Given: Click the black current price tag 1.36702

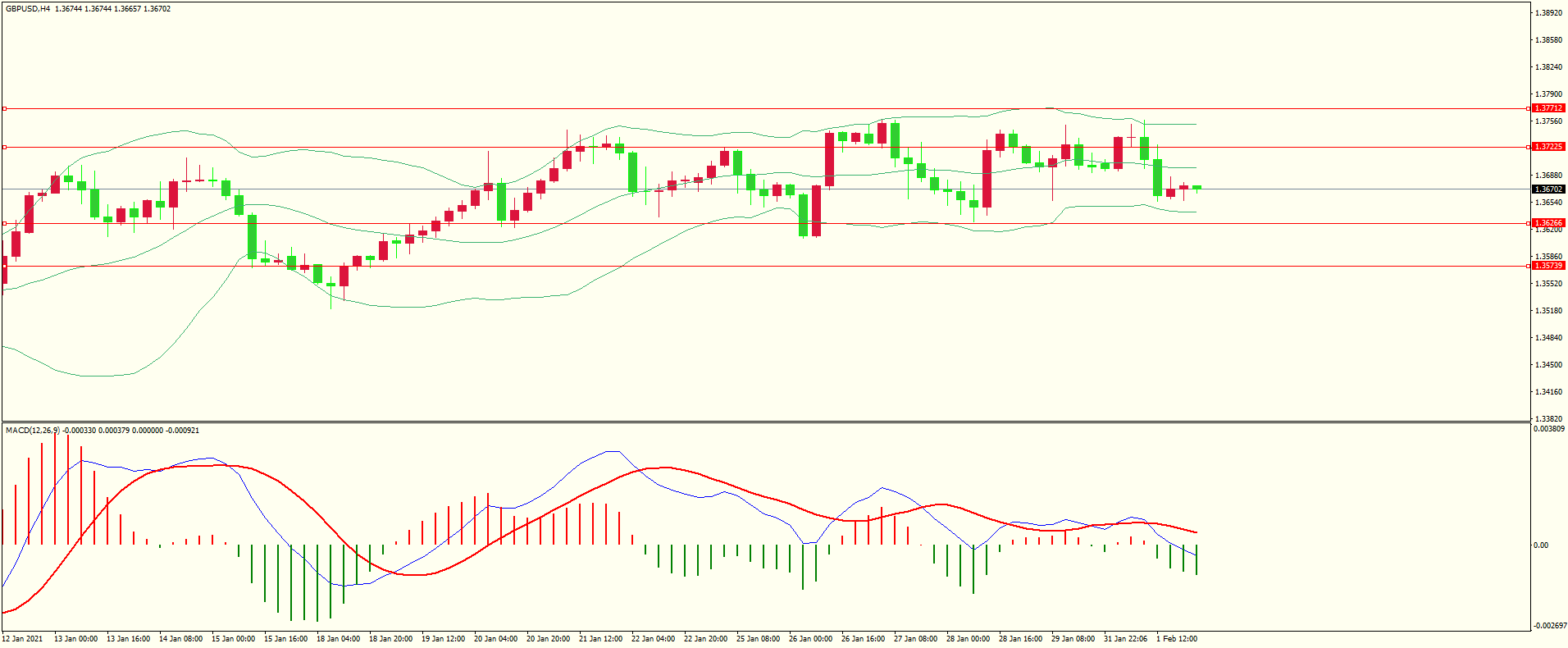Looking at the screenshot, I should pyautogui.click(x=1548, y=189).
